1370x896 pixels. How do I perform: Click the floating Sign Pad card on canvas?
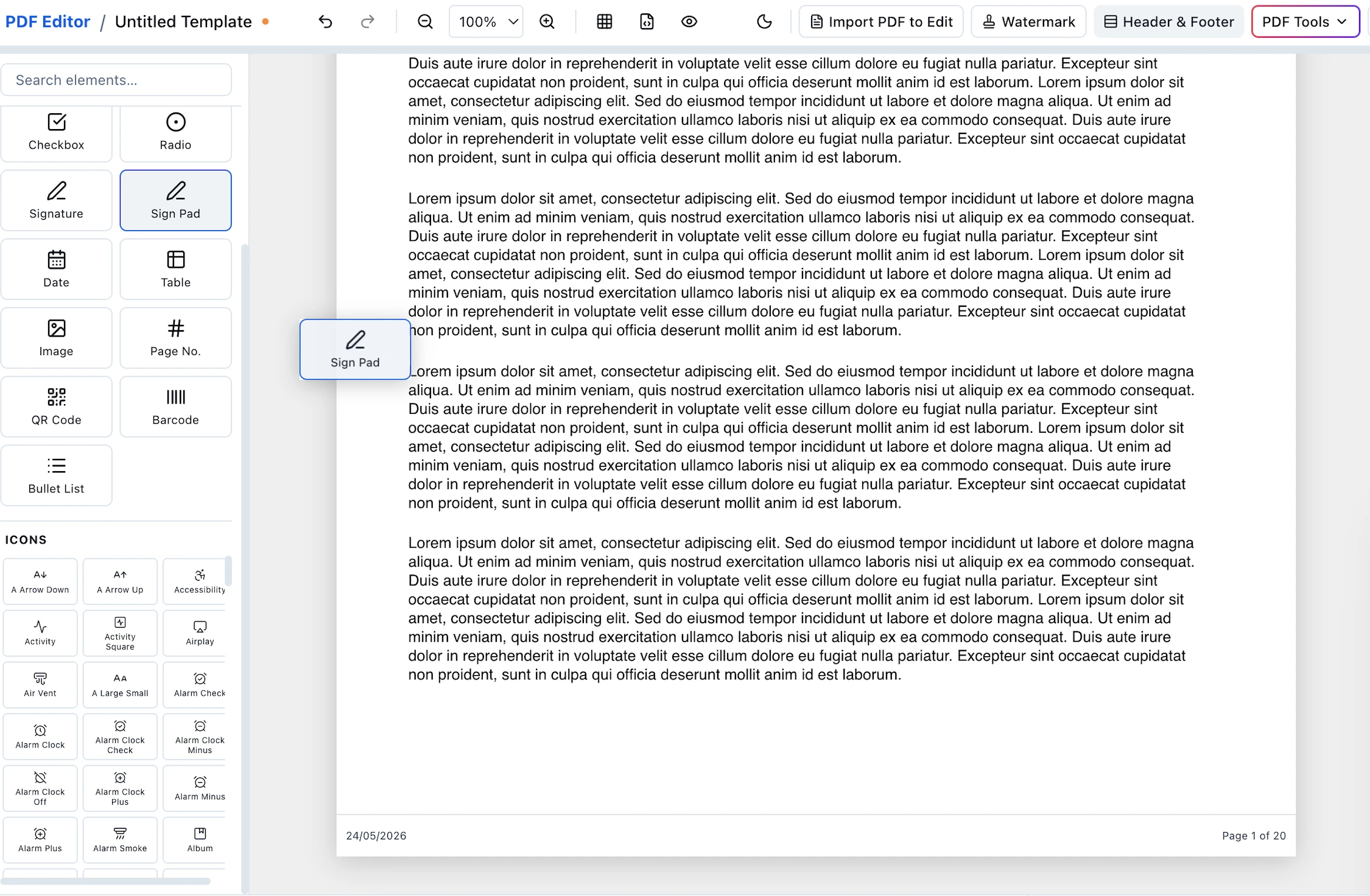355,349
